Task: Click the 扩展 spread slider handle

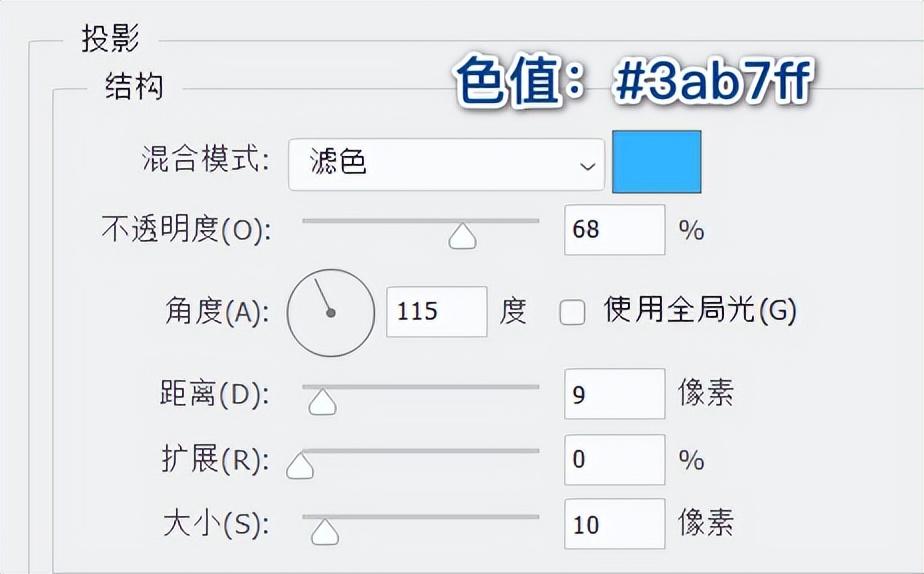Action: tap(299, 466)
